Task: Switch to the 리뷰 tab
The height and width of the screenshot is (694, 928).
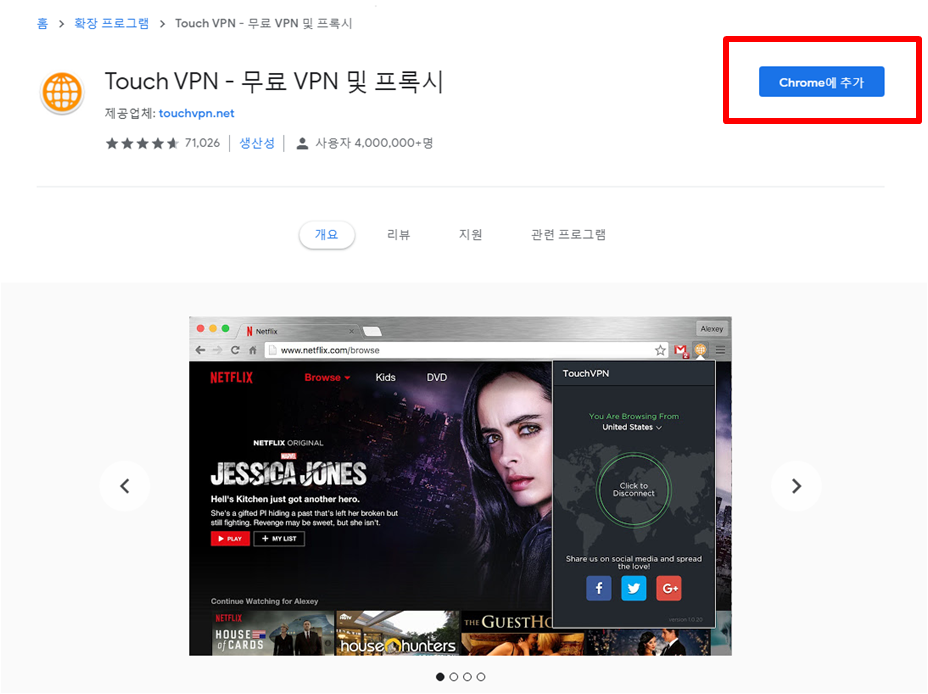Action: pos(398,235)
